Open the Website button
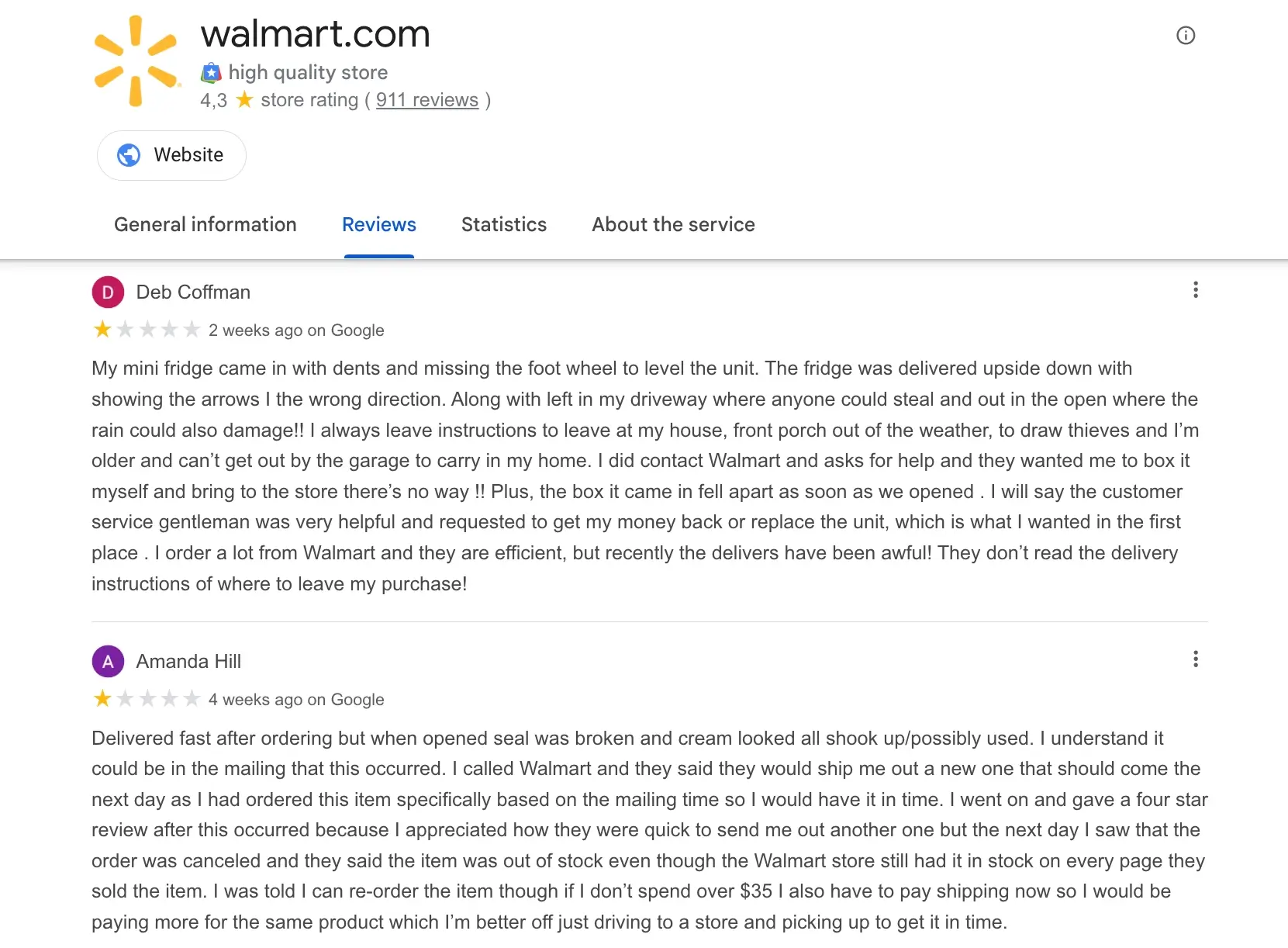 coord(171,155)
